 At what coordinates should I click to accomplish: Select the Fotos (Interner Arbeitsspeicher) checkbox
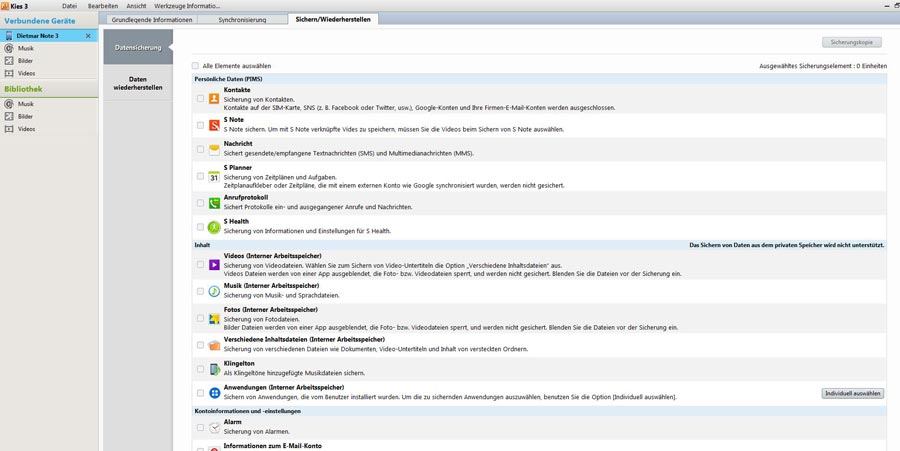[x=201, y=318]
